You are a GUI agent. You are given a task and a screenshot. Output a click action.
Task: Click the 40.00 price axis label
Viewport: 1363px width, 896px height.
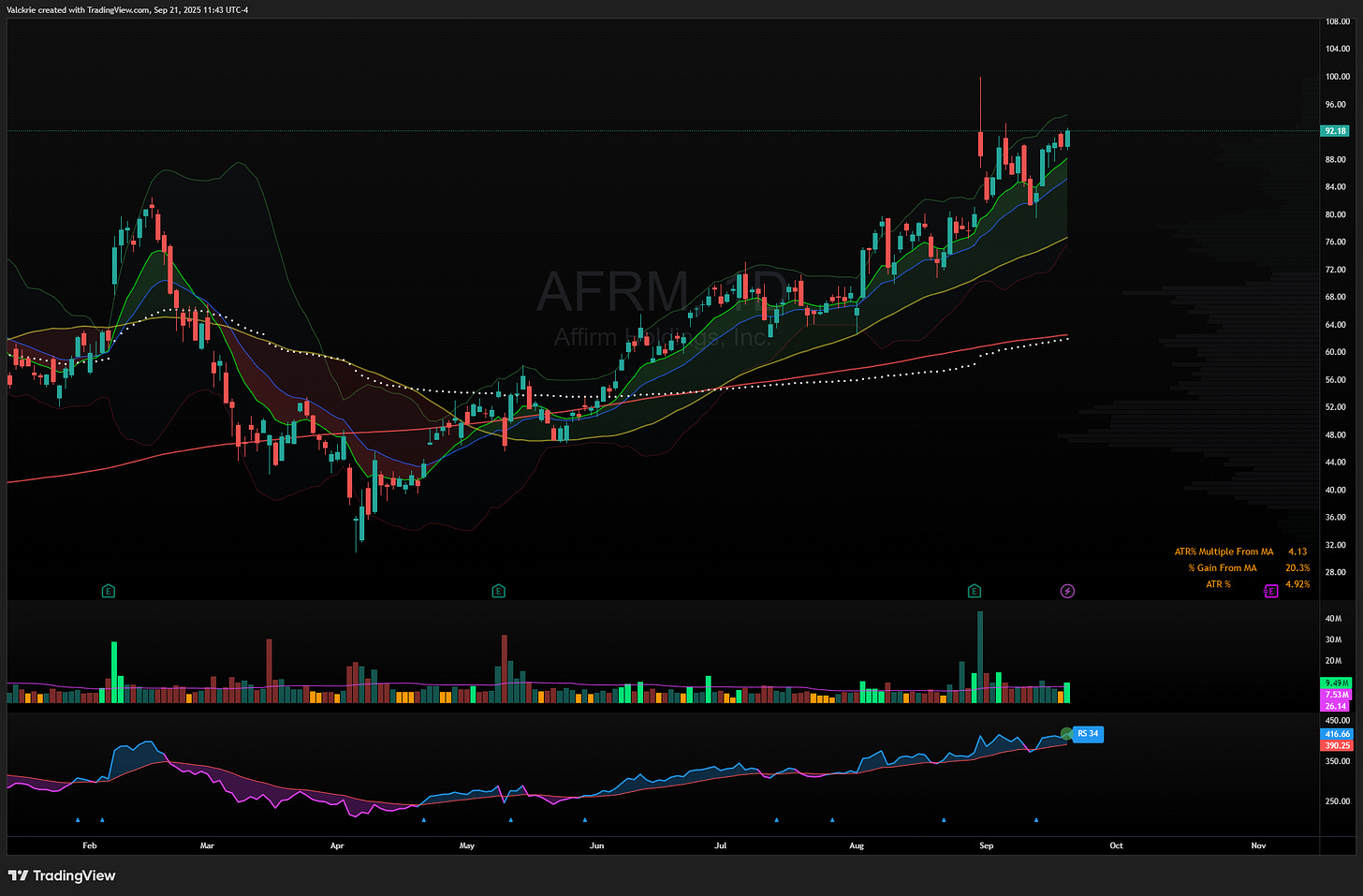[1336, 490]
